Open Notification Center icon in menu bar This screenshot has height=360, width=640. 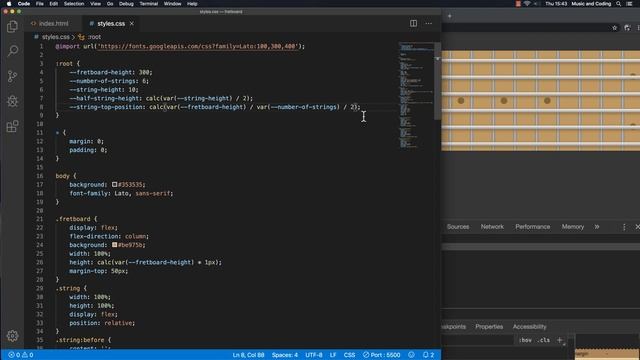point(629,4)
